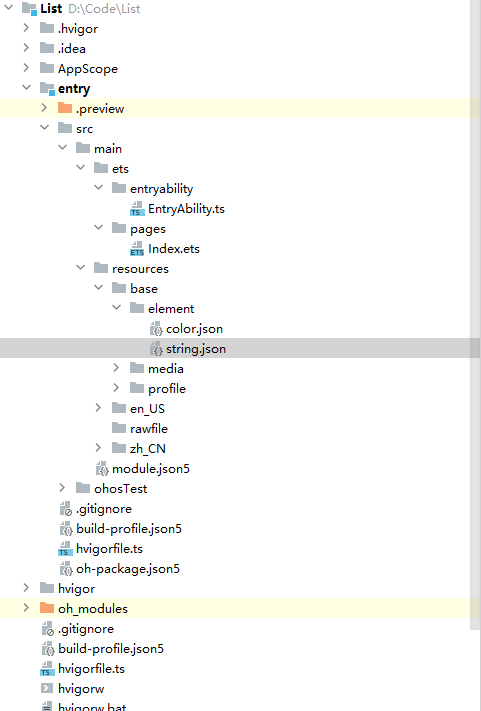Screen dimensions: 481x711
Task: Expand the ohosTest folder
Action: (x=63, y=488)
